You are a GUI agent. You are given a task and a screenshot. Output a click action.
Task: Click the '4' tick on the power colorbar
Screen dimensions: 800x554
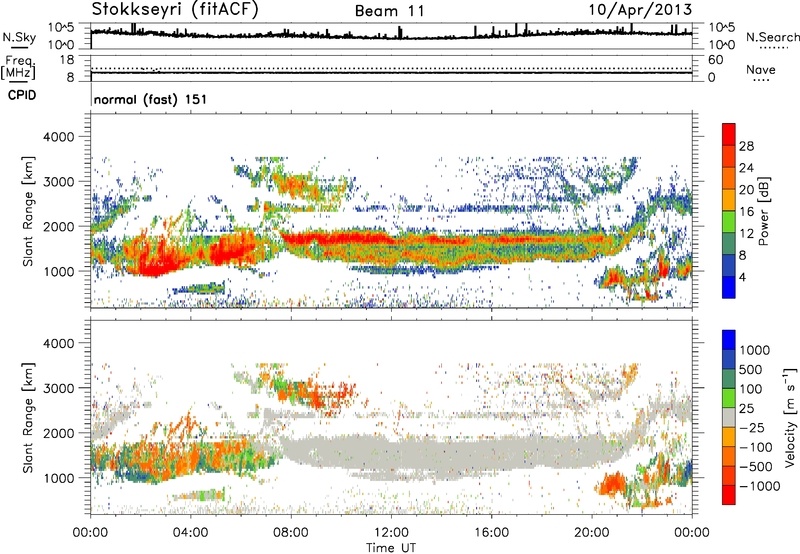pos(742,277)
